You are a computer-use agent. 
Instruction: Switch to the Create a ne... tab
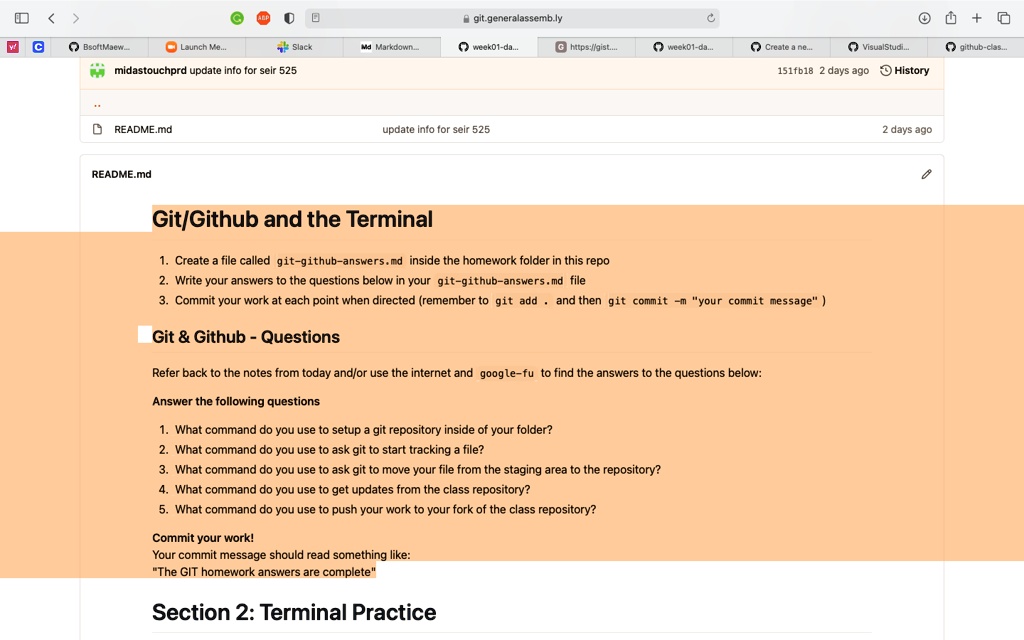point(782,47)
